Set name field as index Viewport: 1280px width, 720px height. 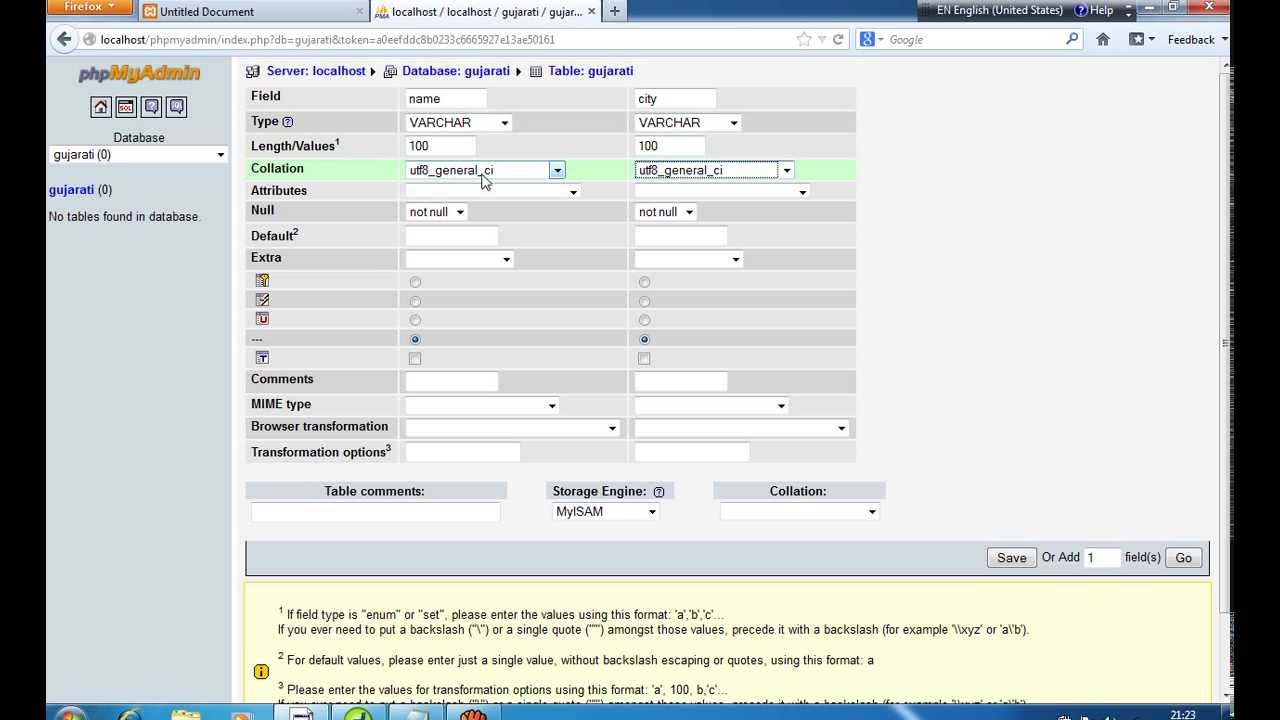pos(415,301)
